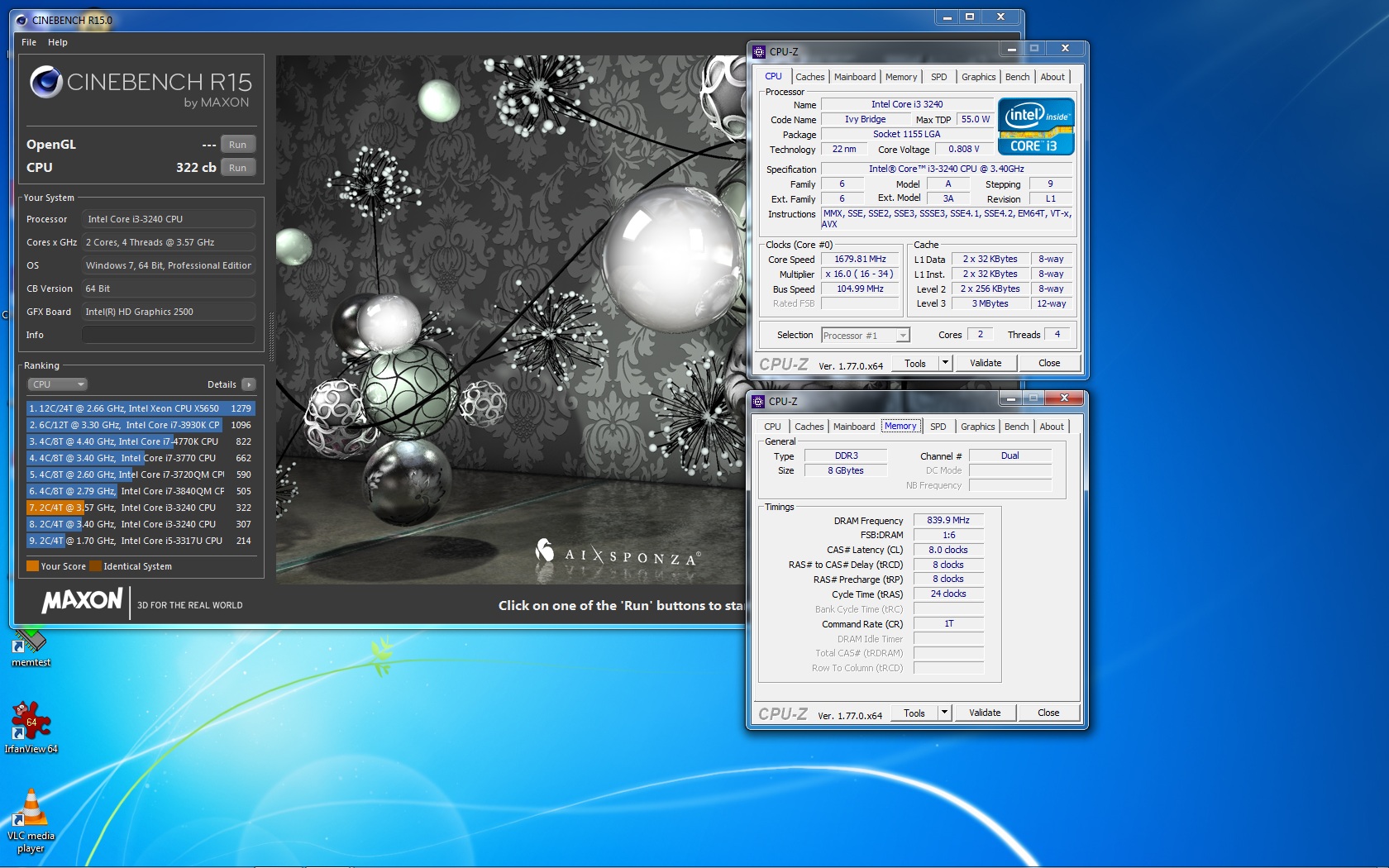
Task: Open Tools dropdown arrow in lower CPU-Z window
Action: point(944,713)
